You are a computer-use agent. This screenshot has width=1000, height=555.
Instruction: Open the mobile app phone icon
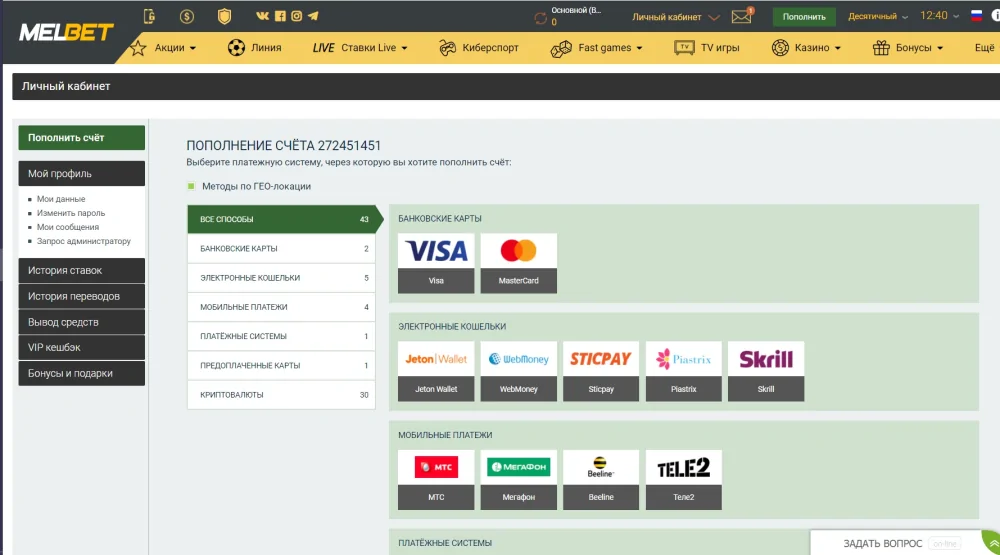point(150,16)
